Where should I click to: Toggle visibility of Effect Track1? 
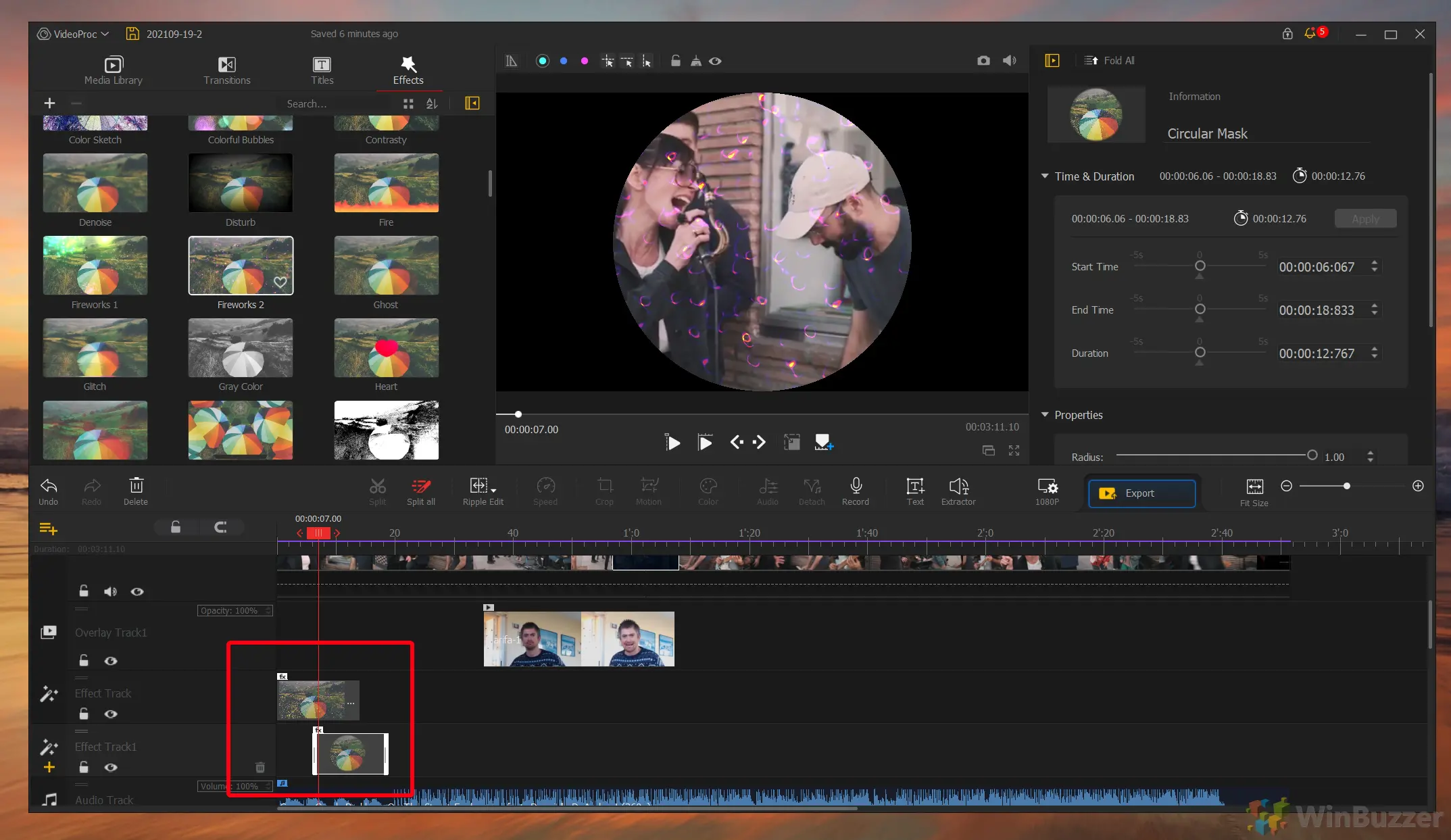tap(111, 767)
